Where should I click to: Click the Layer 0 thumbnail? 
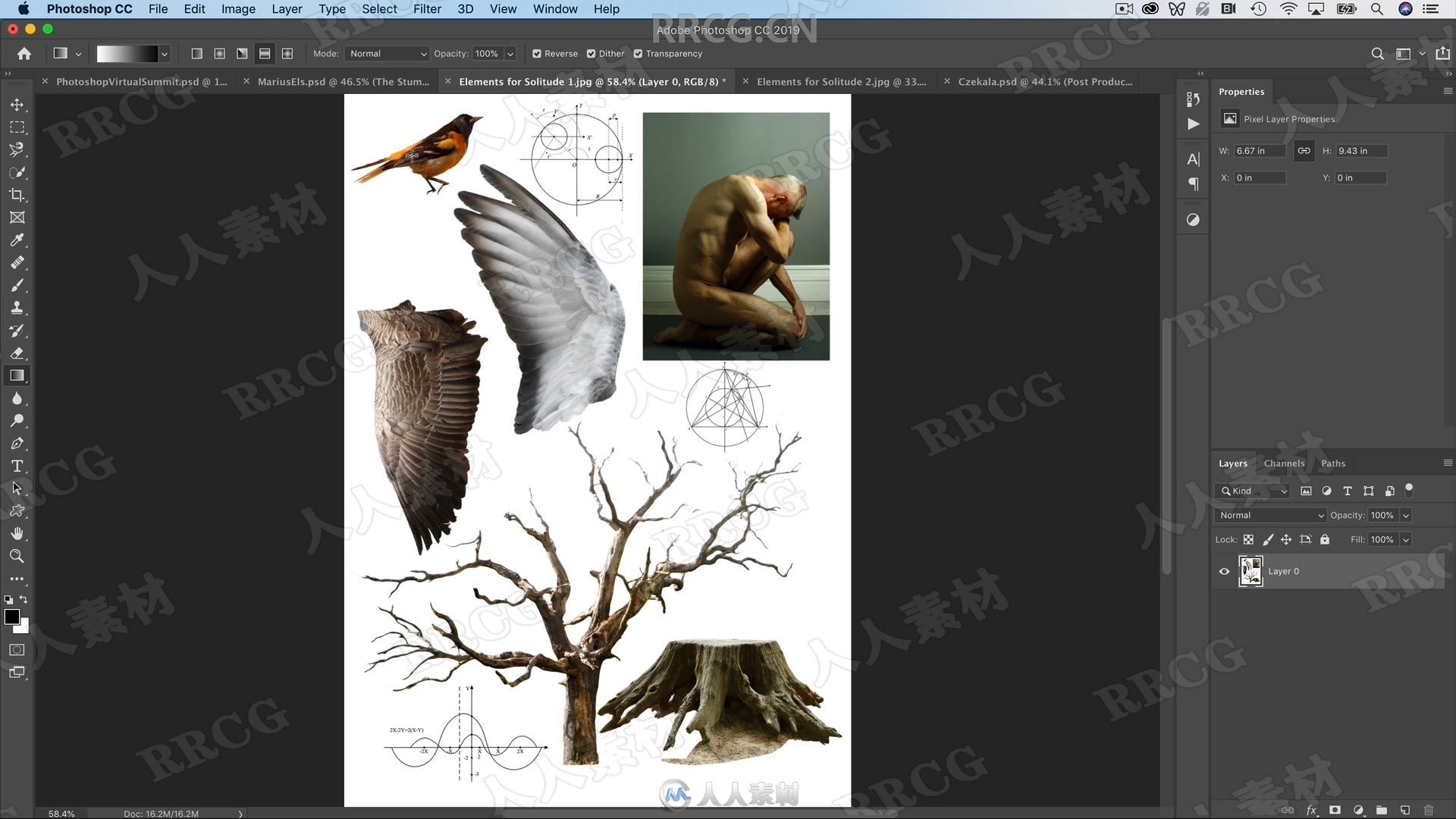coord(1249,570)
